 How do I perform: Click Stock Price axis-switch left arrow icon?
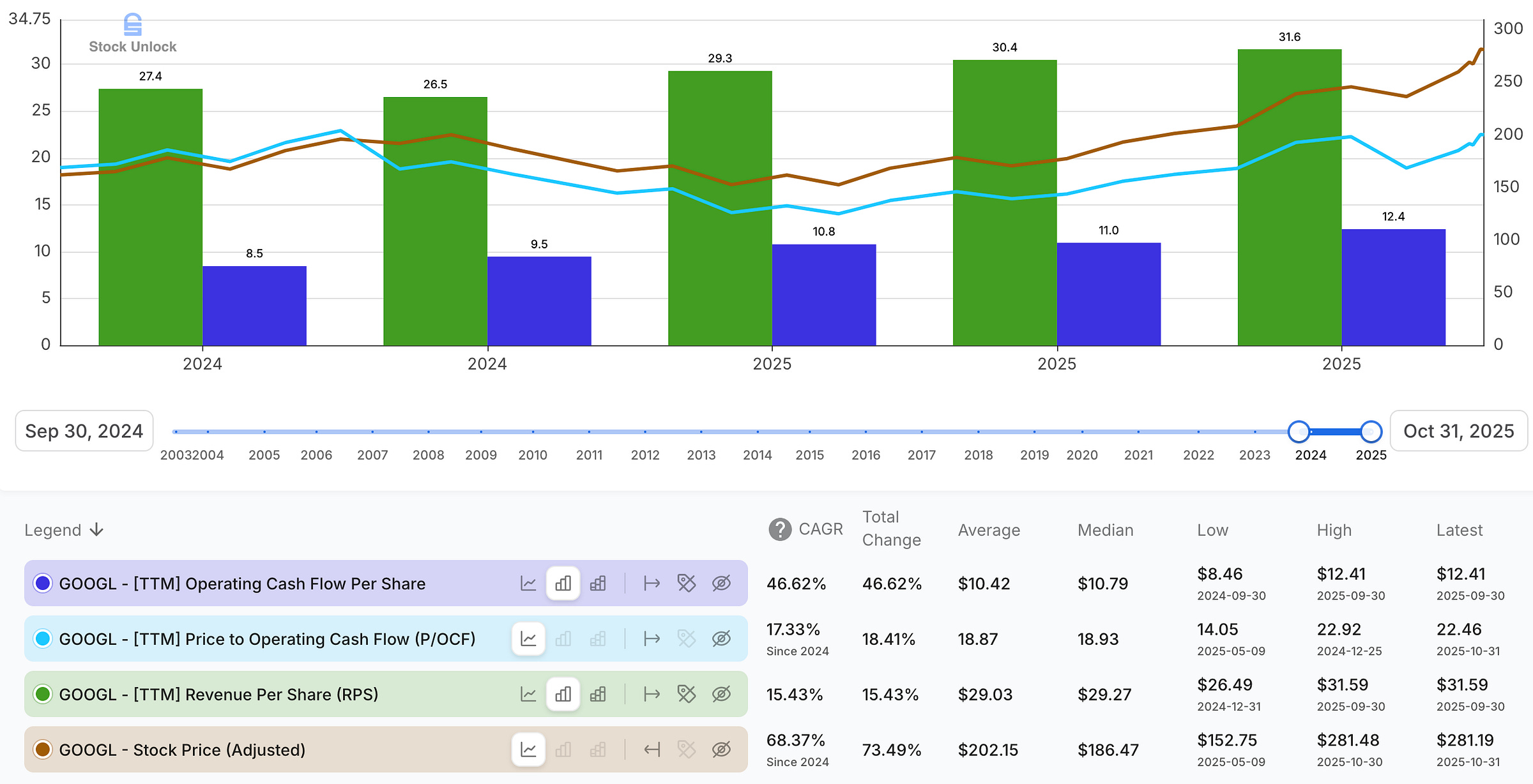[652, 750]
